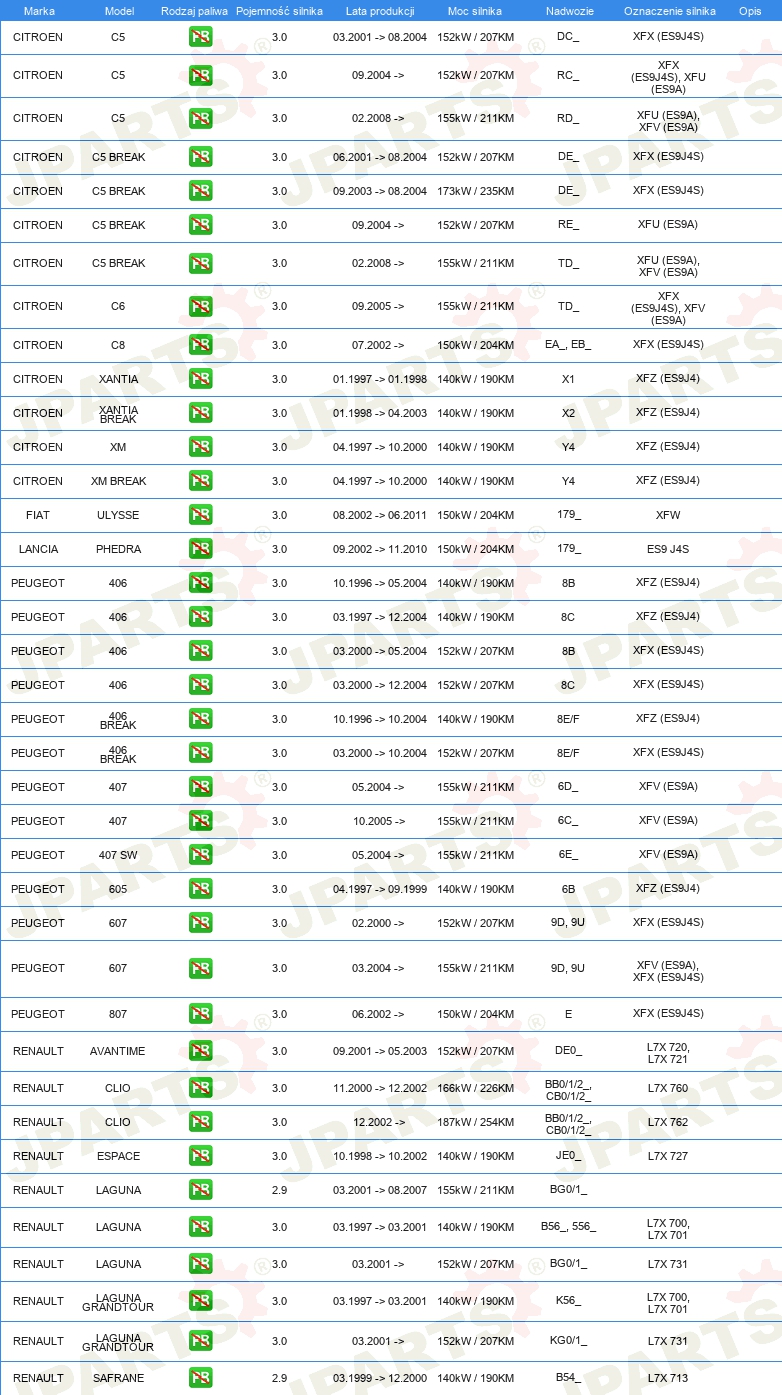Click the production years 03.1999 -> 12.2000
Viewport: 782px width, 1395px height.
380,1378
